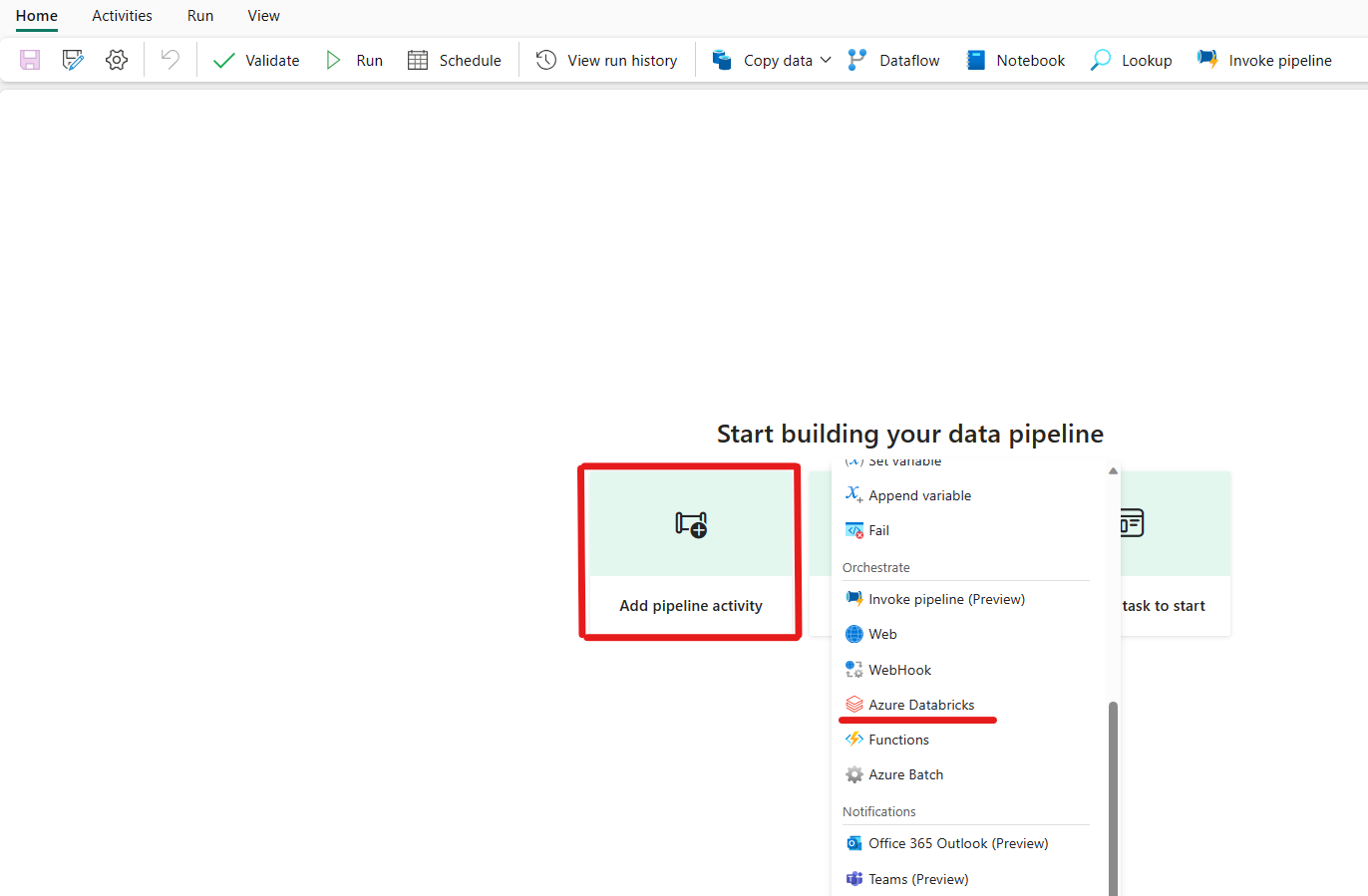Click the WebHook icon in list

[855, 670]
